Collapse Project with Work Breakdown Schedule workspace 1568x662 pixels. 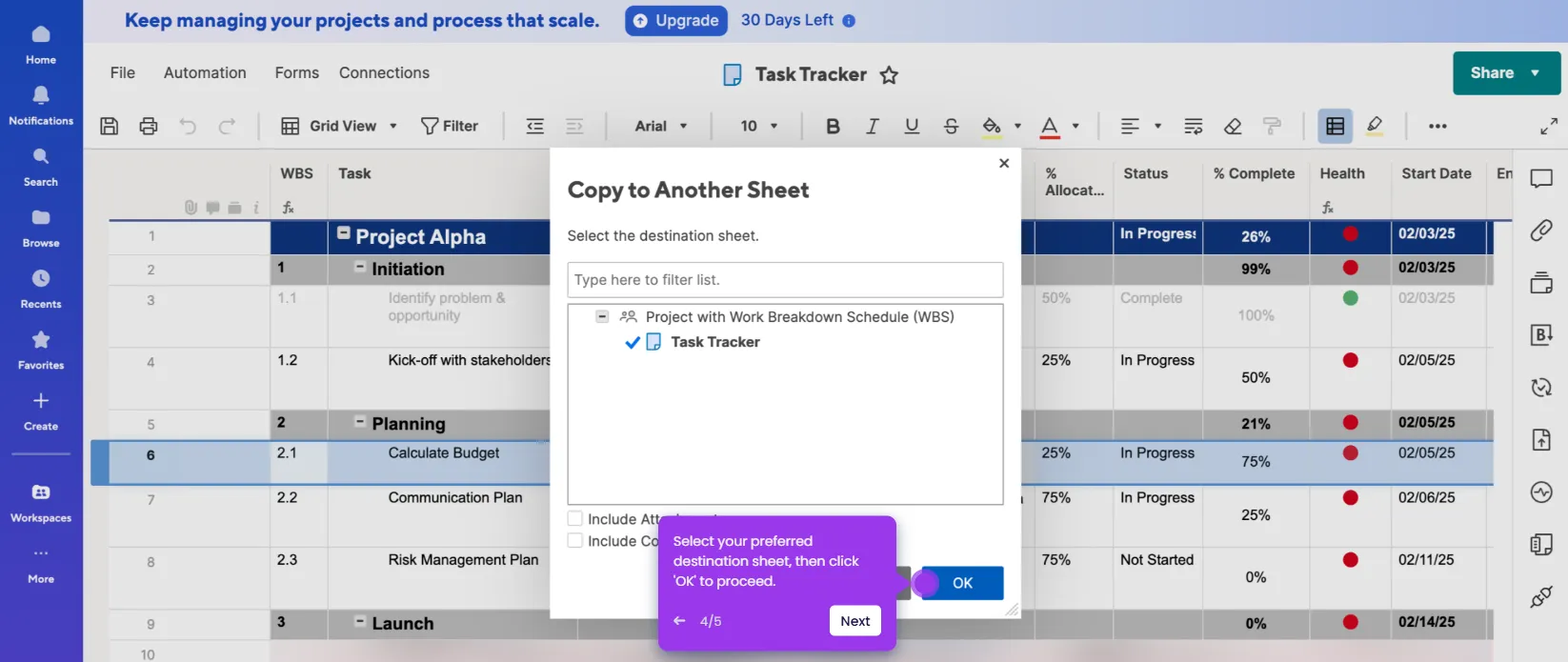tap(602, 316)
